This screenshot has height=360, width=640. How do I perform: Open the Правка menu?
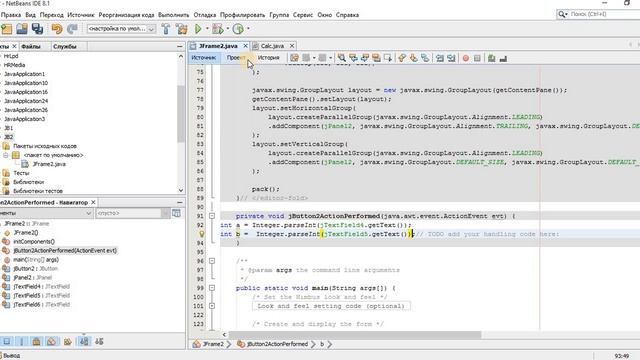pyautogui.click(x=11, y=15)
